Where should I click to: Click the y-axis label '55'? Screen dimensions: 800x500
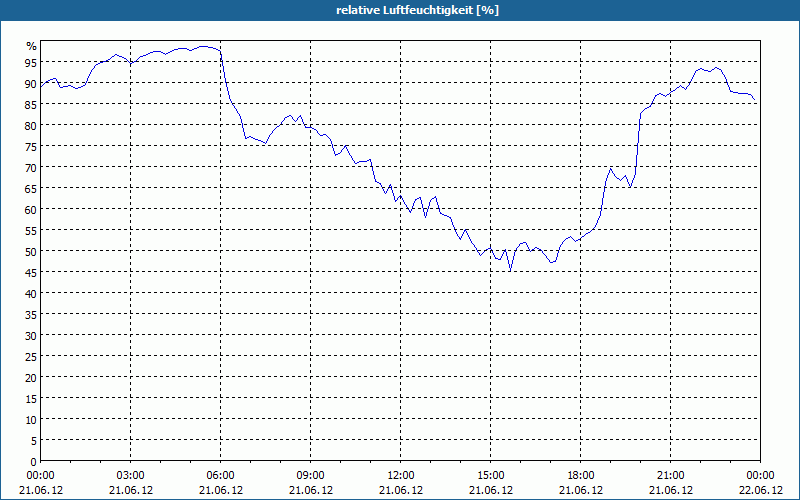(32, 231)
